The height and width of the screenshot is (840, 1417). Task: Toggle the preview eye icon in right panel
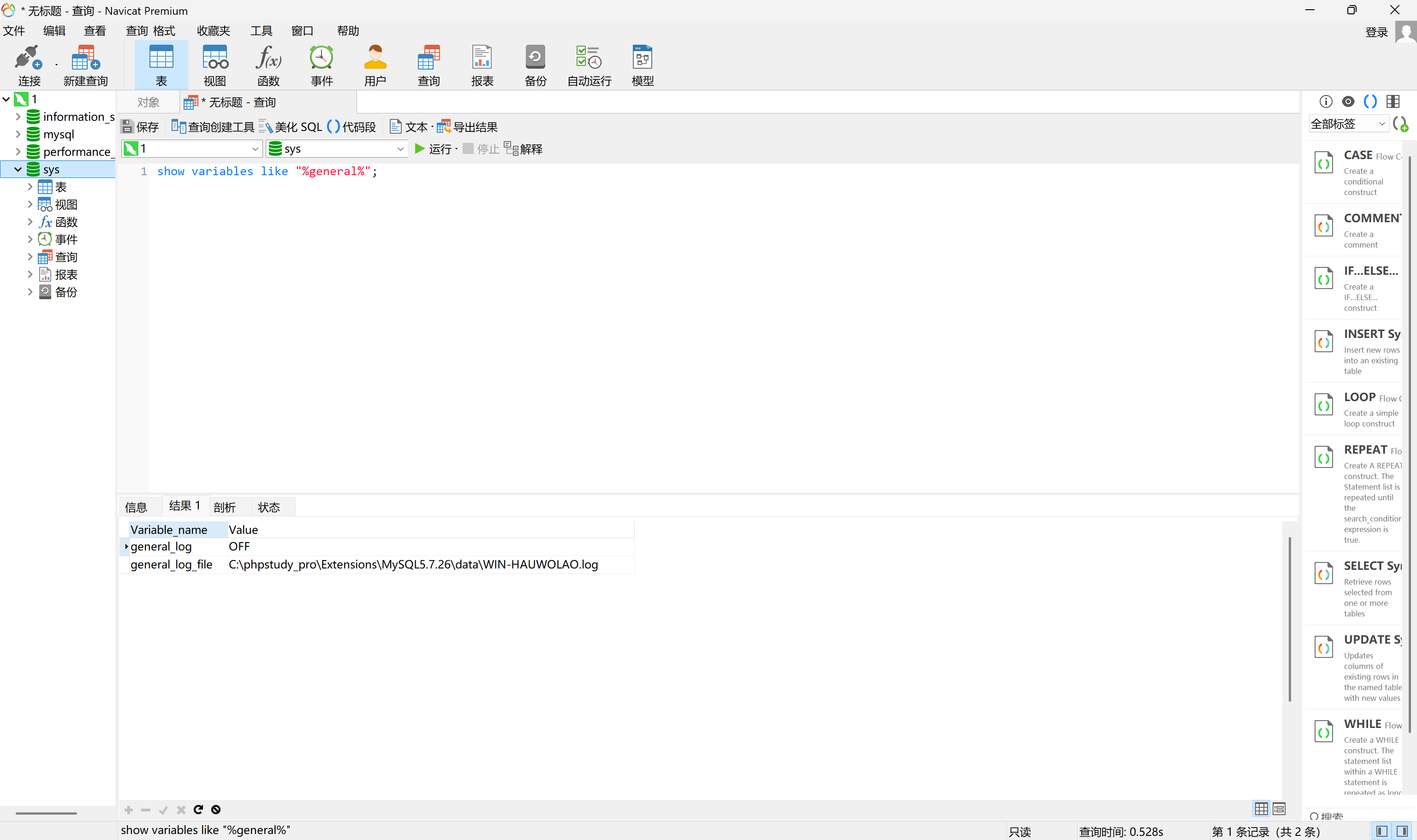click(1348, 101)
